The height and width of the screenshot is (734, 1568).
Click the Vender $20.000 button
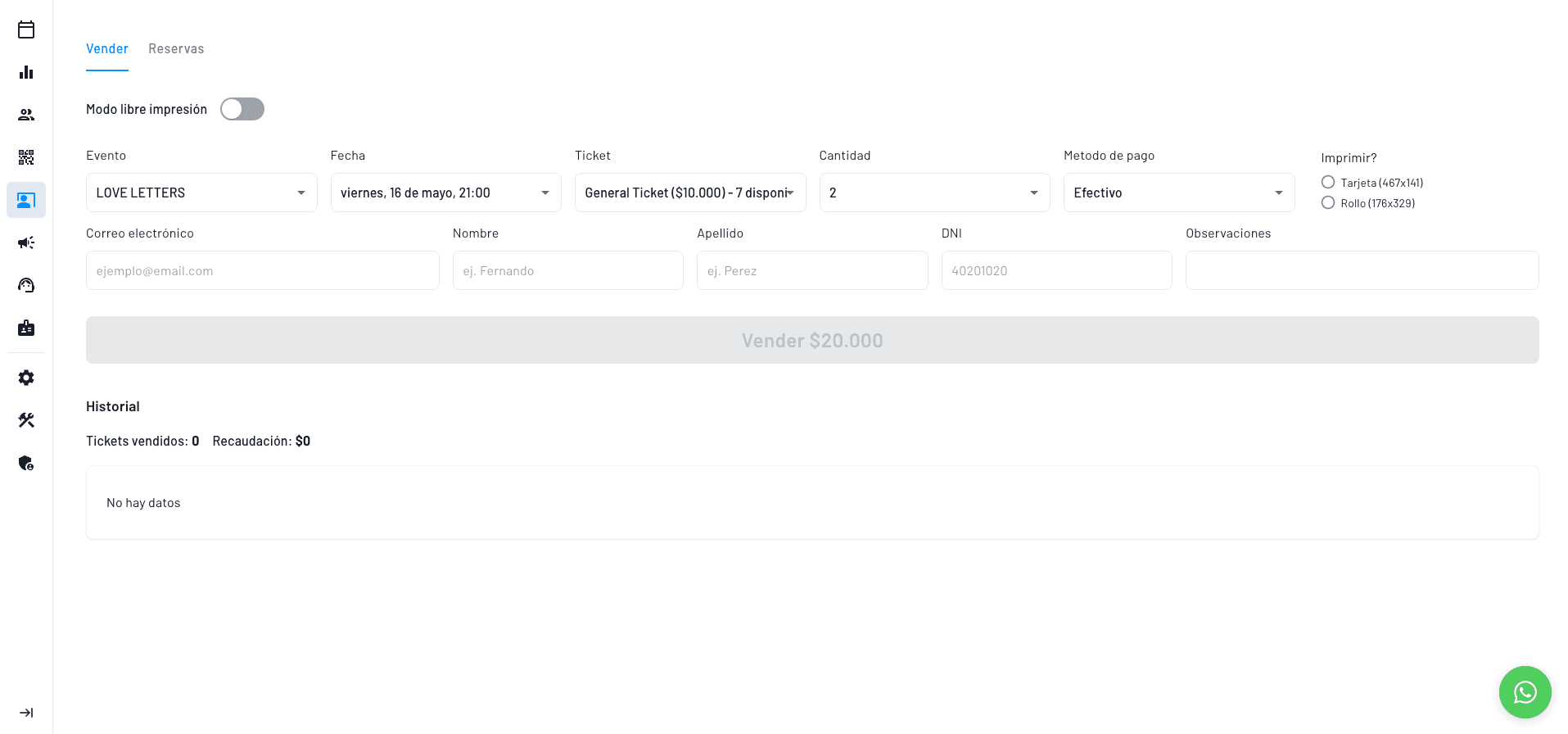pos(812,340)
